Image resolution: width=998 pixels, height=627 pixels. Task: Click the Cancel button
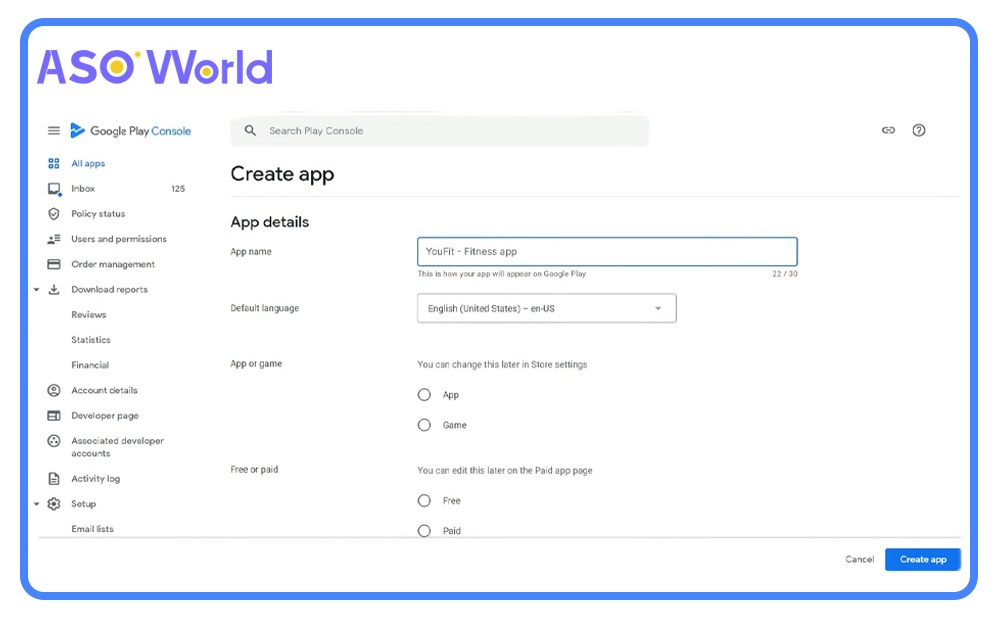[x=859, y=560]
